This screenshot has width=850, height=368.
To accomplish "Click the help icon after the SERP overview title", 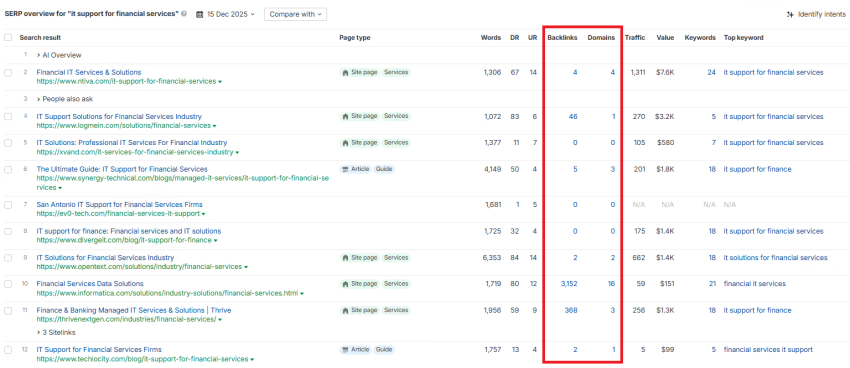I will click(x=184, y=15).
